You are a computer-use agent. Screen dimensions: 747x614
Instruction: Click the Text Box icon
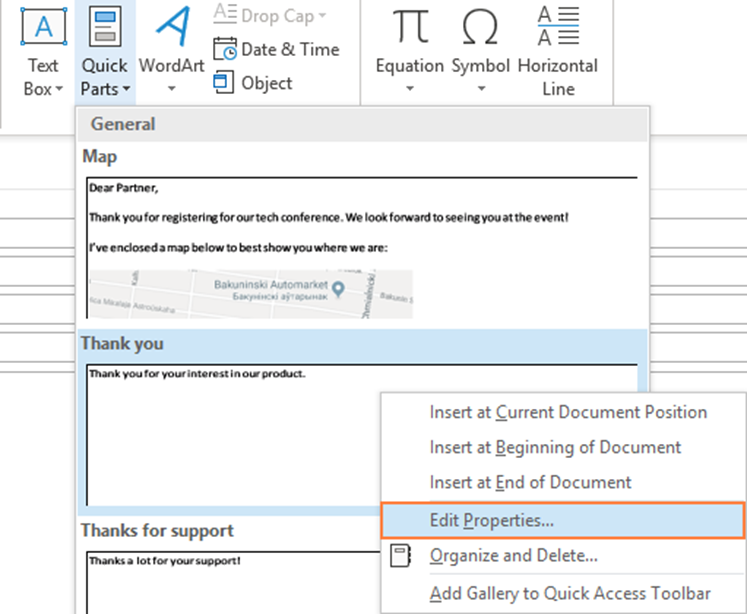click(x=43, y=27)
